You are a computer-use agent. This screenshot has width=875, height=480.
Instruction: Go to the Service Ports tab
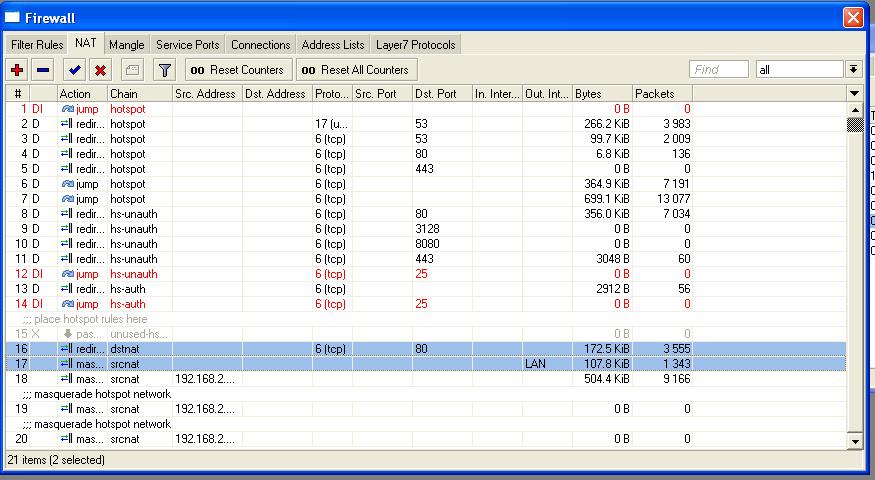188,45
